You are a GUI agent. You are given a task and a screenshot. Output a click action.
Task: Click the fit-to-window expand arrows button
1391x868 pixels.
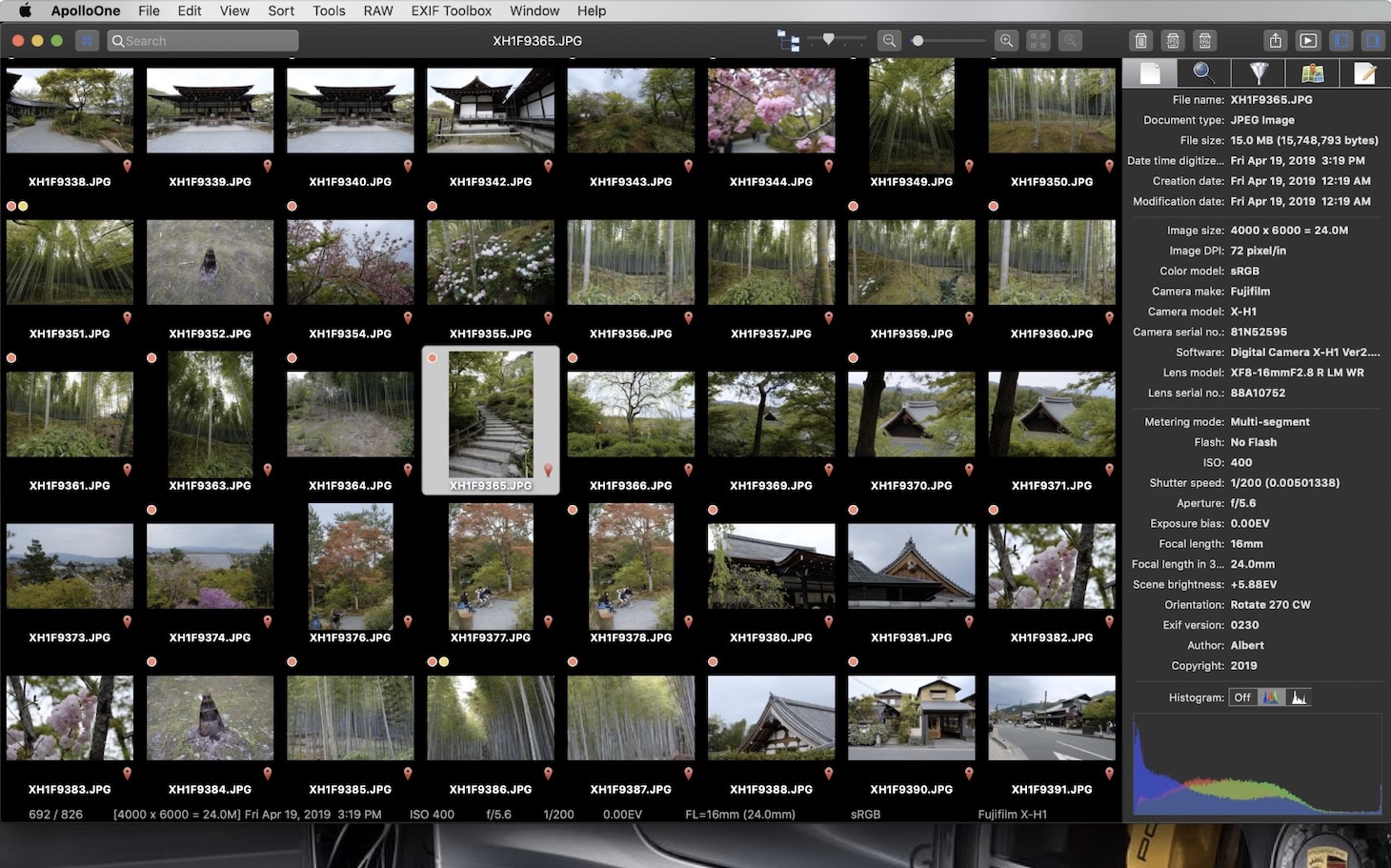(1038, 41)
